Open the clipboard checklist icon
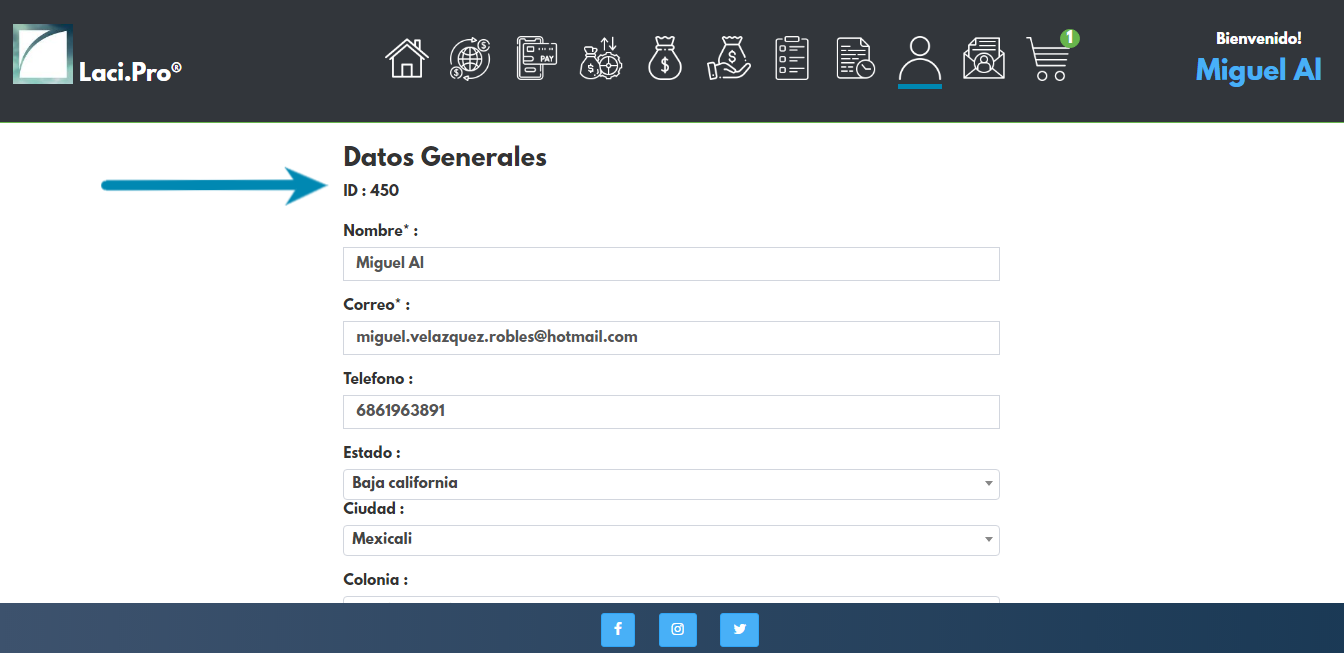The image size is (1344, 653). click(792, 59)
